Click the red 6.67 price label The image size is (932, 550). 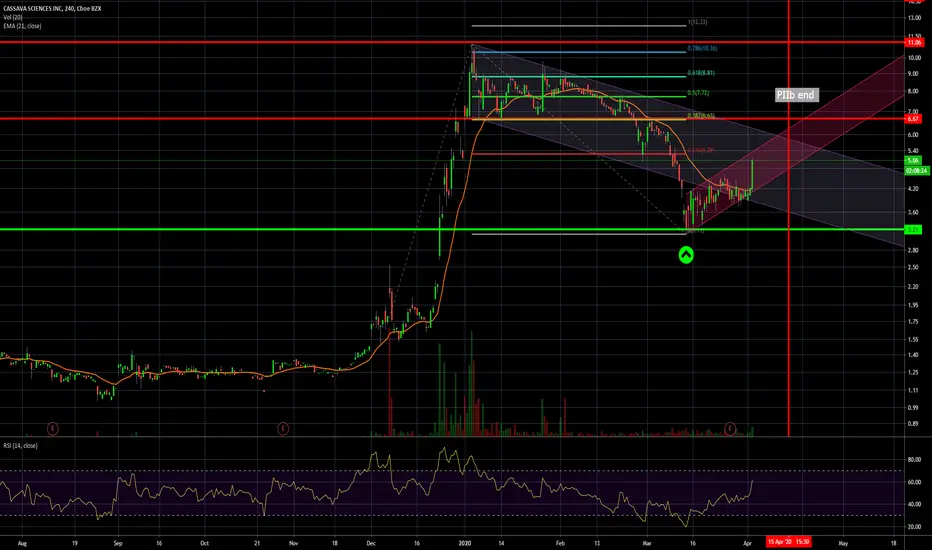pos(913,119)
